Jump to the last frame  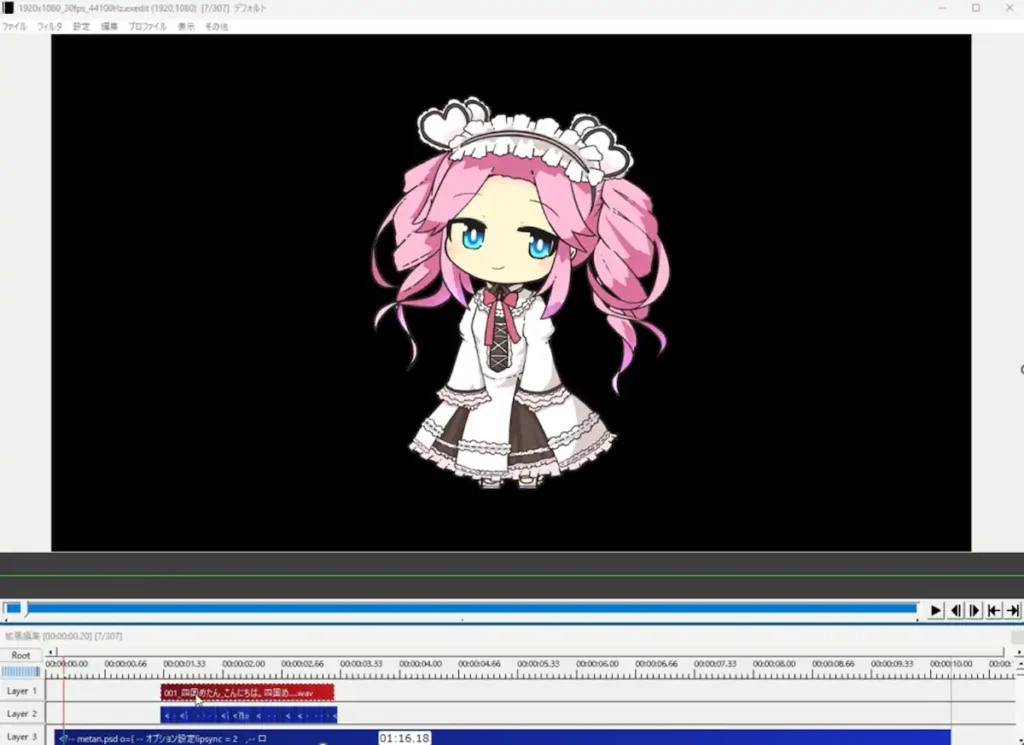point(1013,610)
